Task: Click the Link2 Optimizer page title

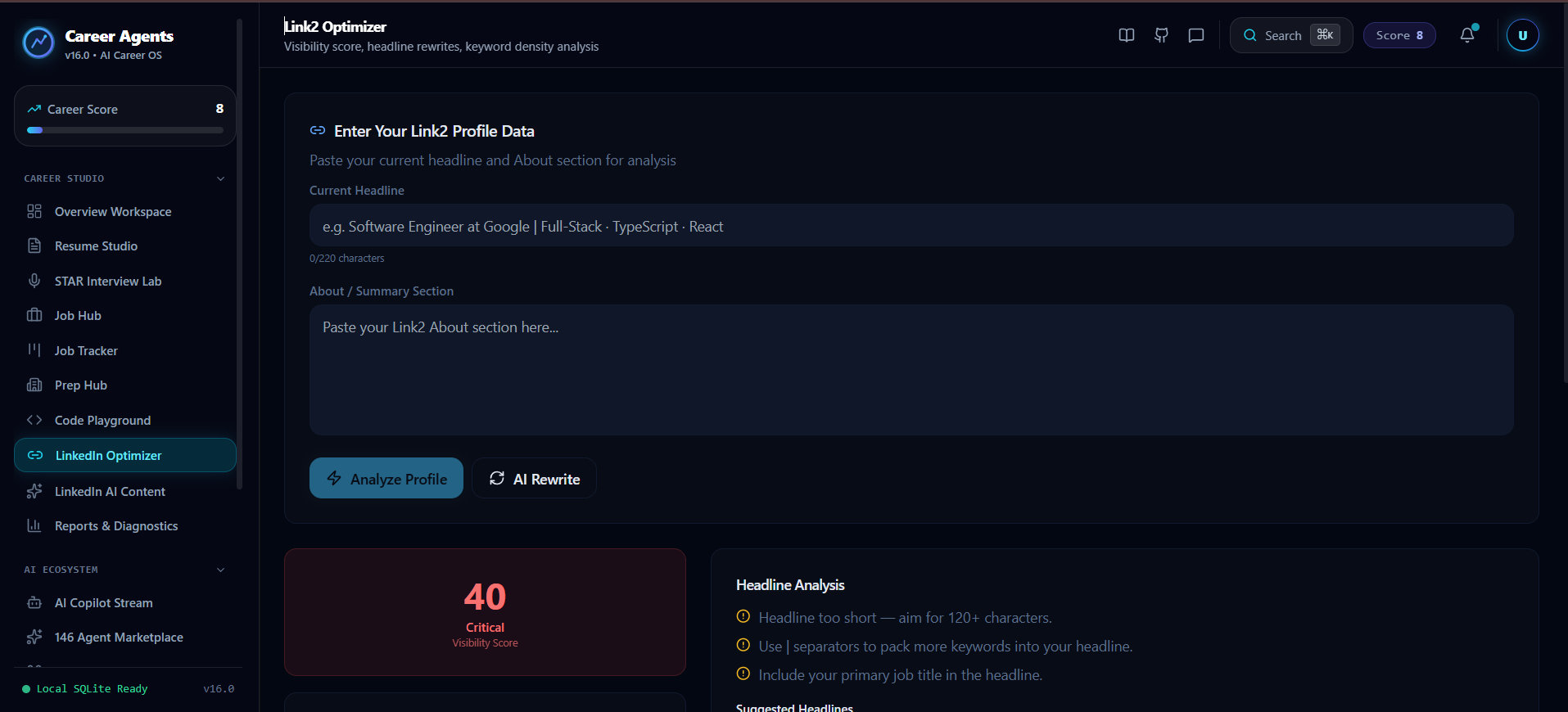Action: coord(335,26)
